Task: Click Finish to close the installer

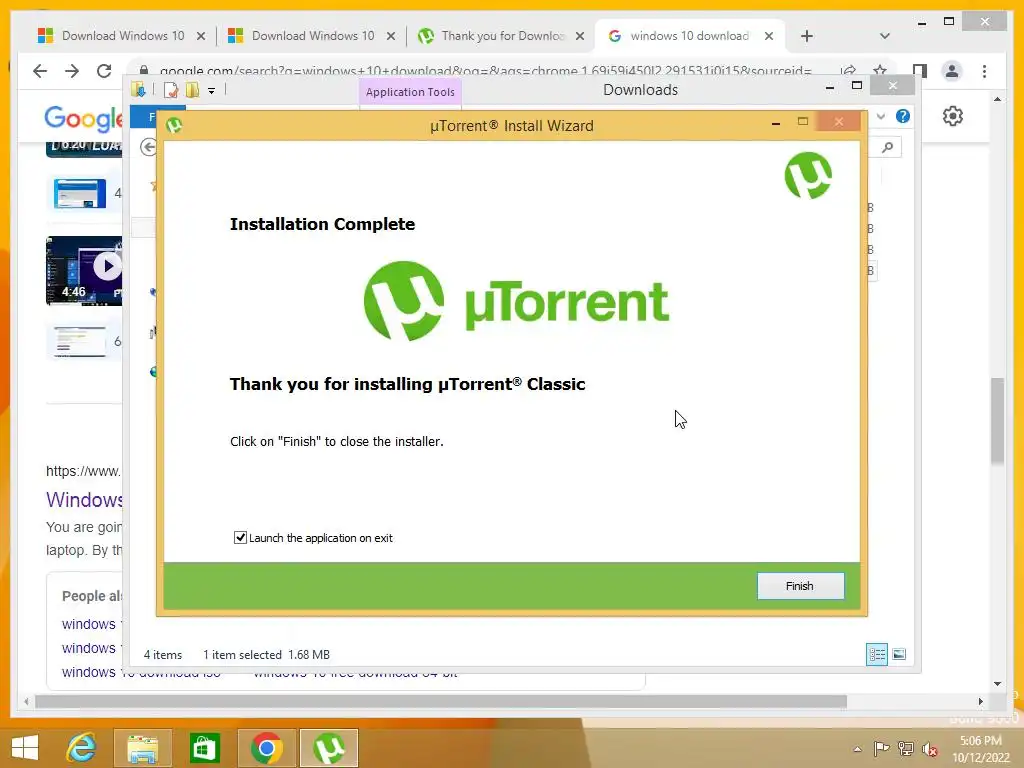Action: [x=800, y=586]
